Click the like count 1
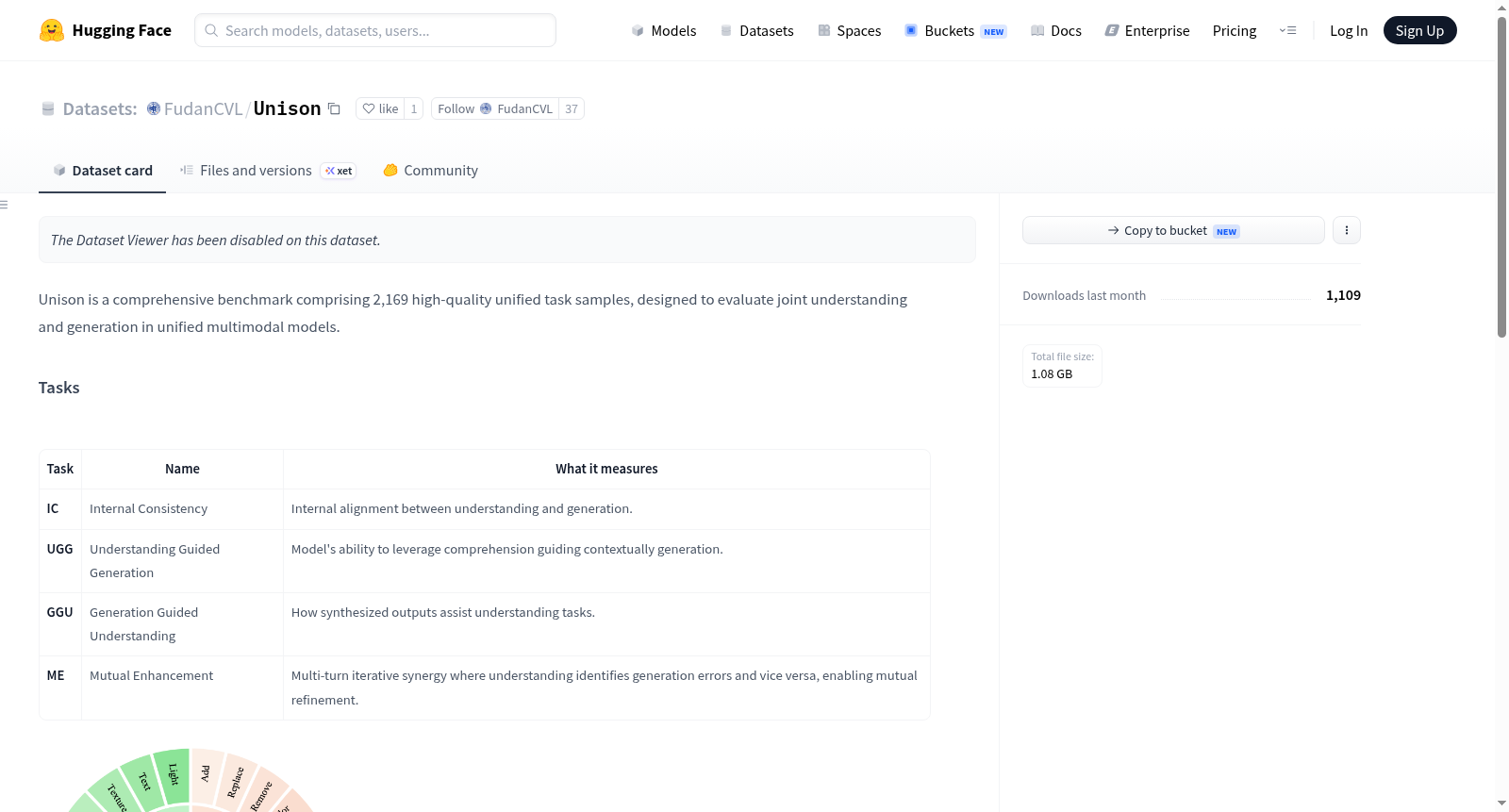The width and height of the screenshot is (1509, 812). pyautogui.click(x=413, y=108)
